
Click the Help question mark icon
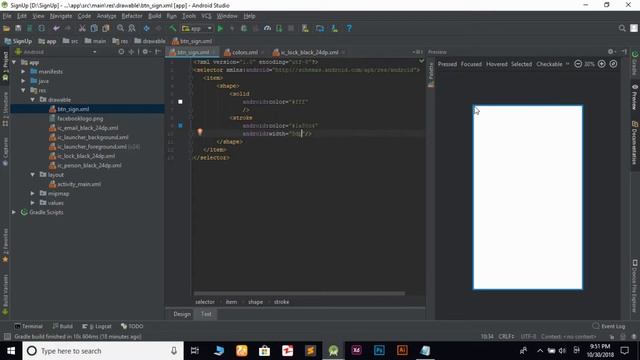(349, 29)
